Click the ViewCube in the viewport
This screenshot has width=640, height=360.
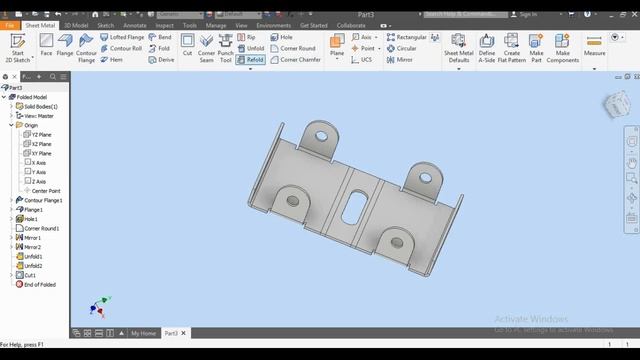click(617, 104)
